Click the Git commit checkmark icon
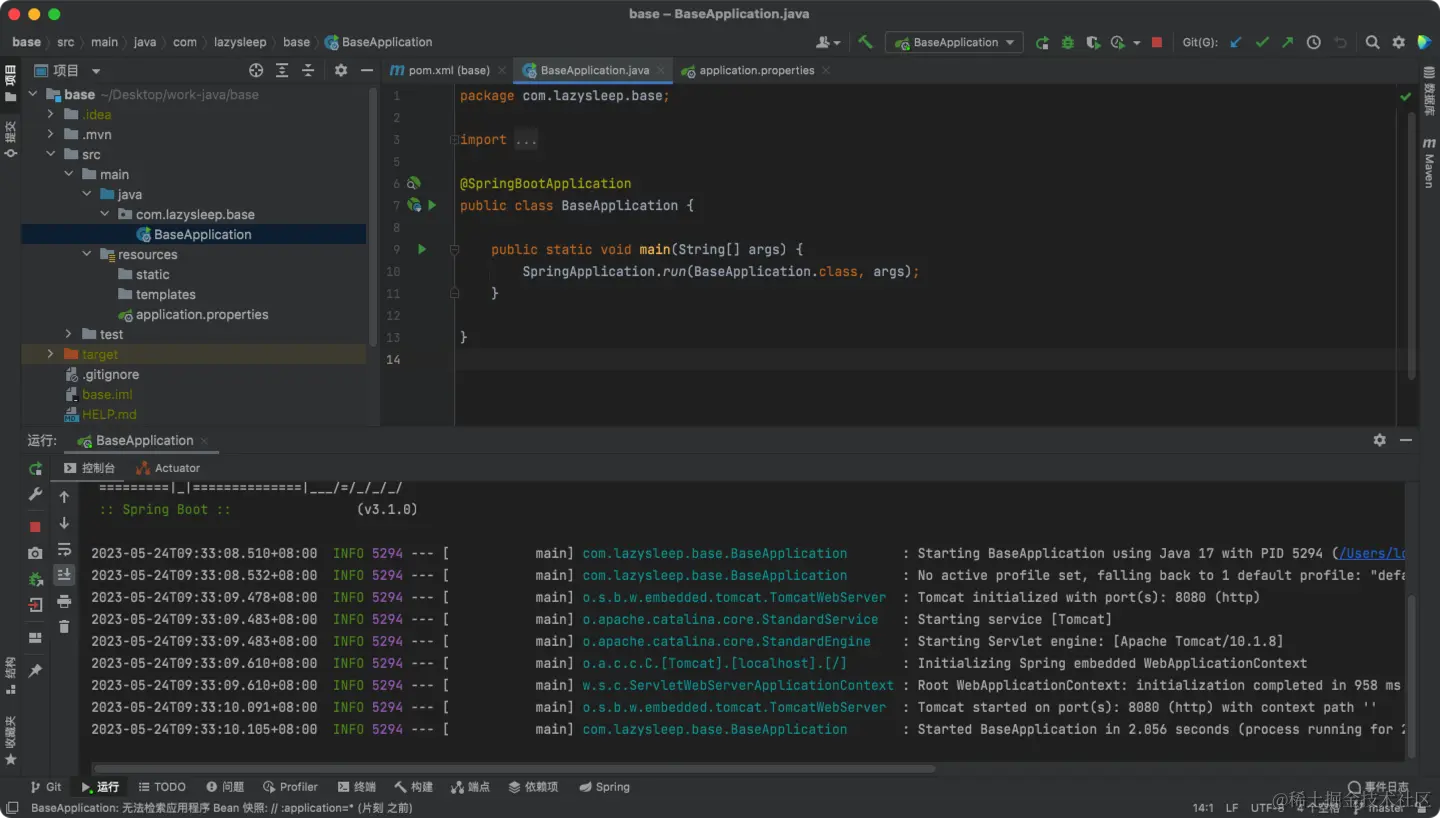The width and height of the screenshot is (1440, 818). click(x=1262, y=43)
